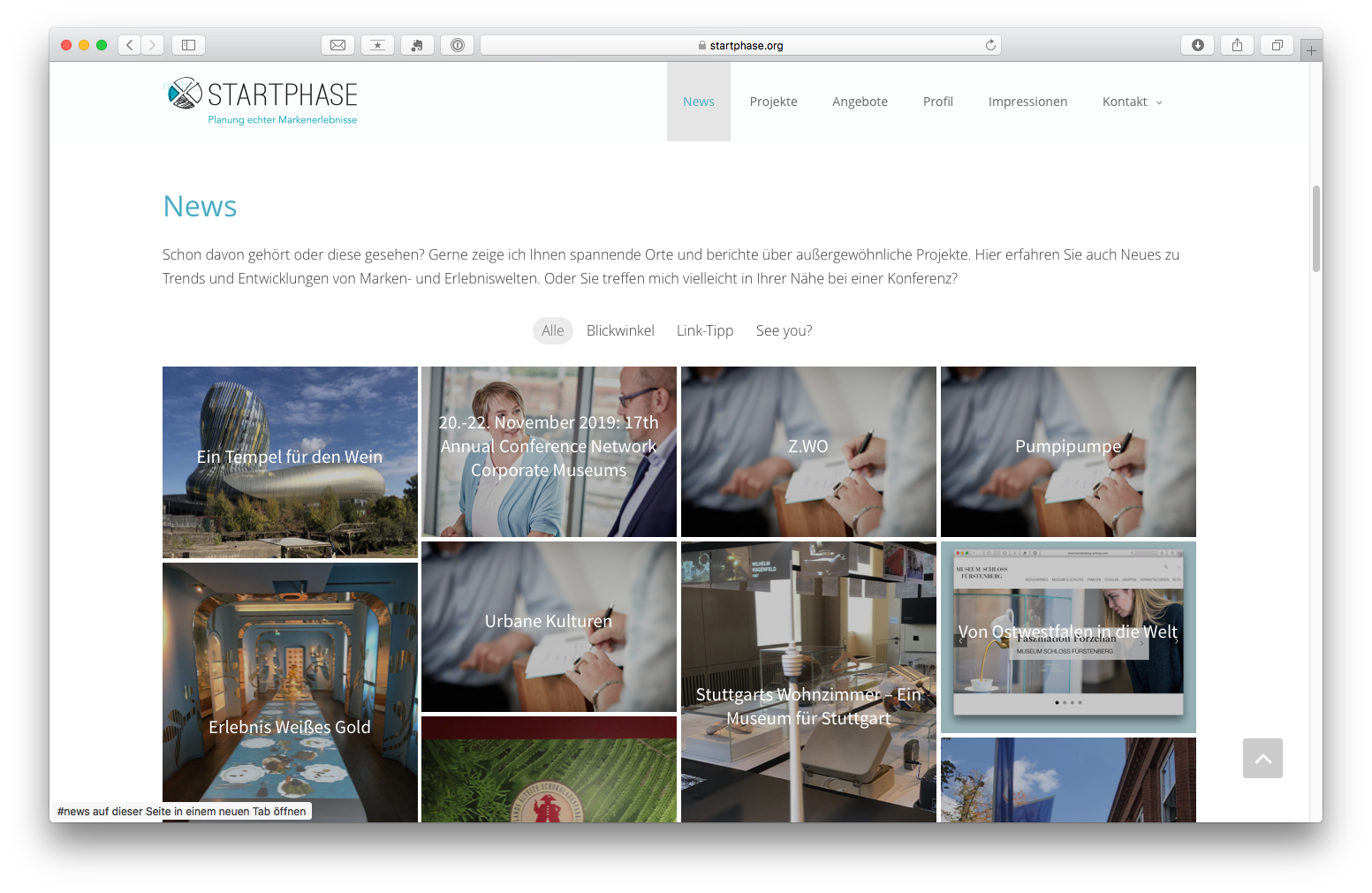Add a new tab with the plus icon
The image size is (1372, 893).
[x=1311, y=51]
